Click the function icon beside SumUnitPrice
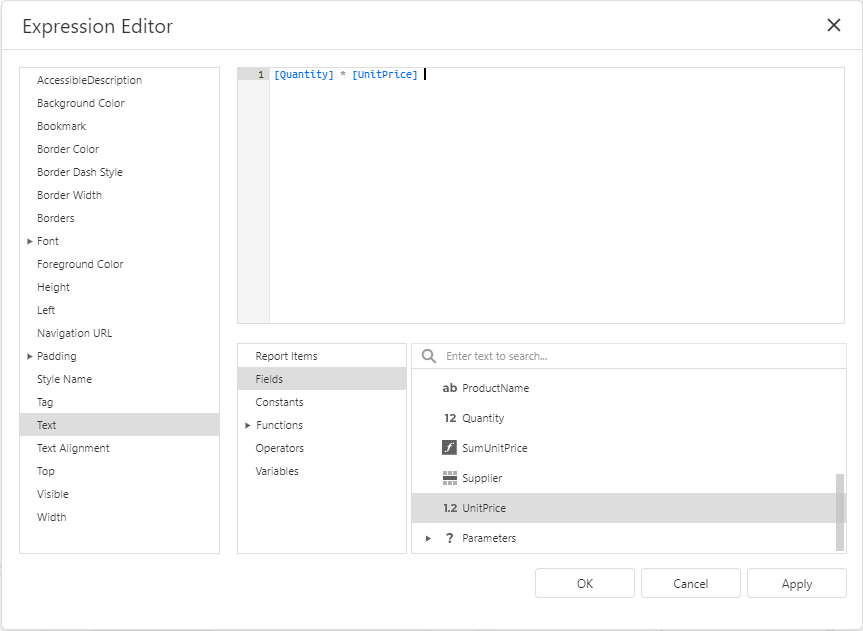This screenshot has height=631, width=863. click(x=450, y=448)
